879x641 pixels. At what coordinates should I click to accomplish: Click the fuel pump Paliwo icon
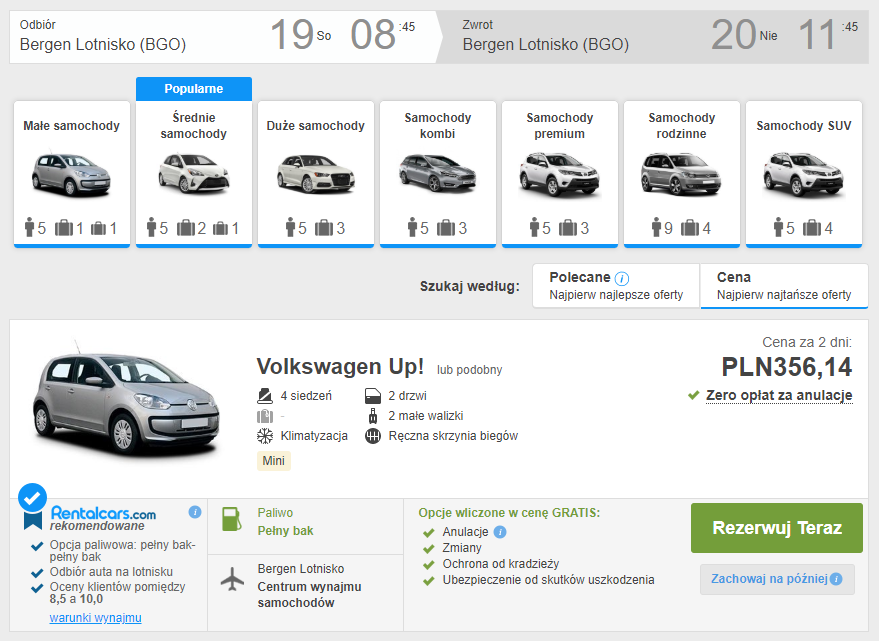click(x=232, y=519)
